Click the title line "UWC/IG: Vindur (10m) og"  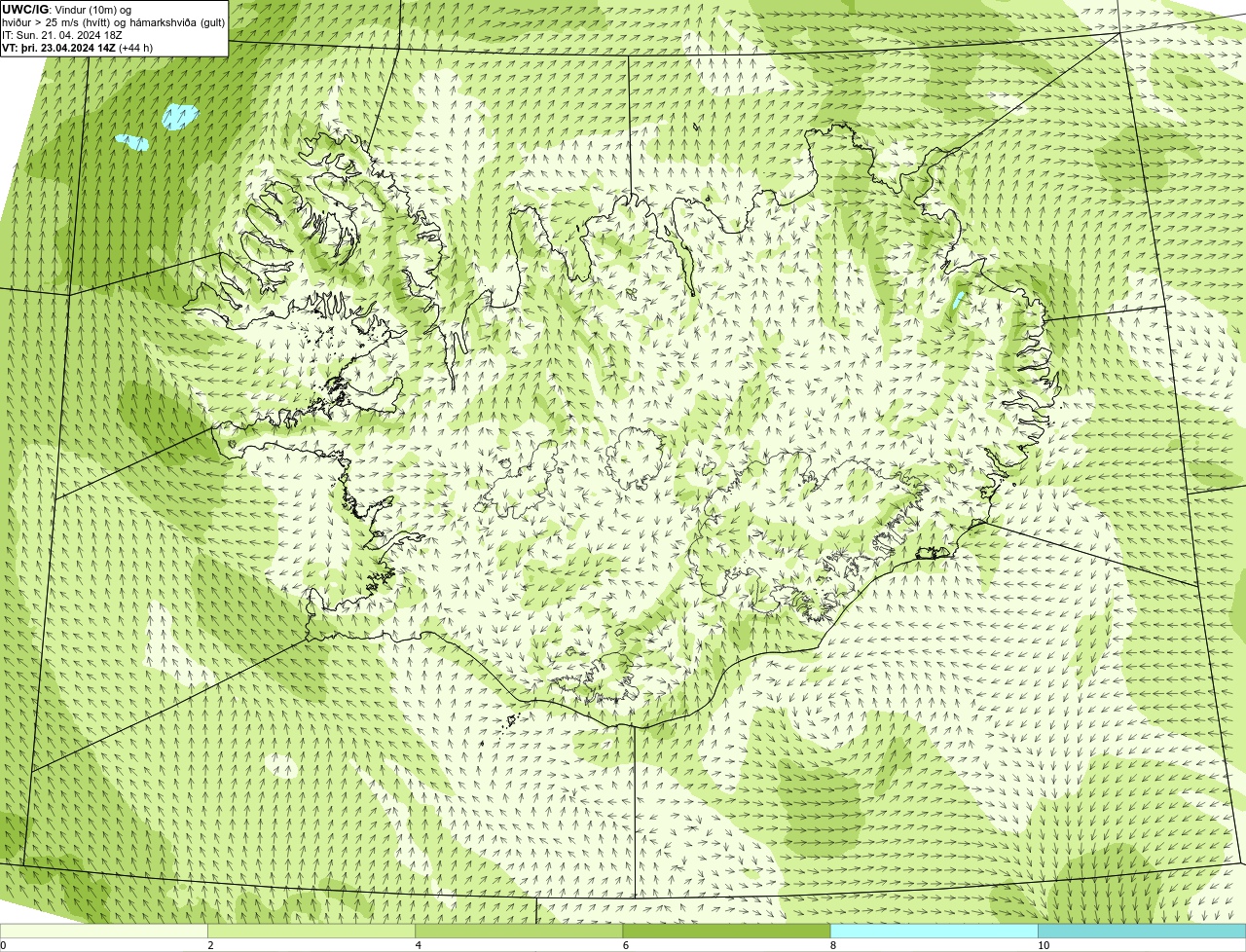tap(66, 9)
